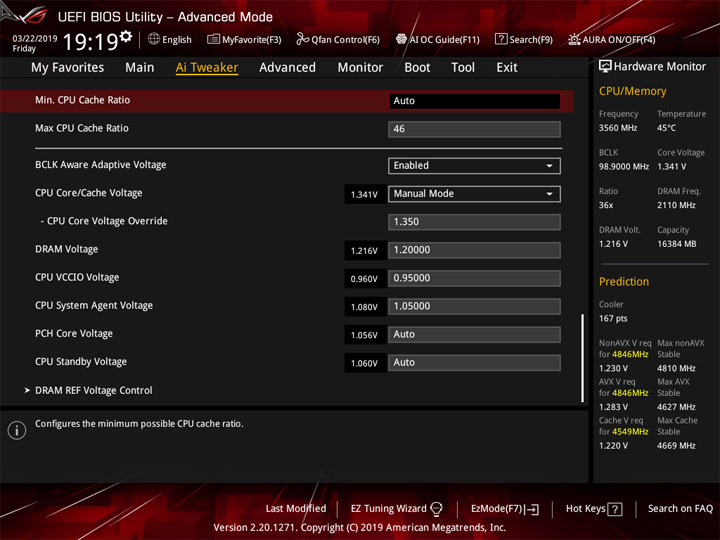Image resolution: width=720 pixels, height=540 pixels.
Task: Select the Min. CPU Cache Ratio label
Action: pos(83,100)
